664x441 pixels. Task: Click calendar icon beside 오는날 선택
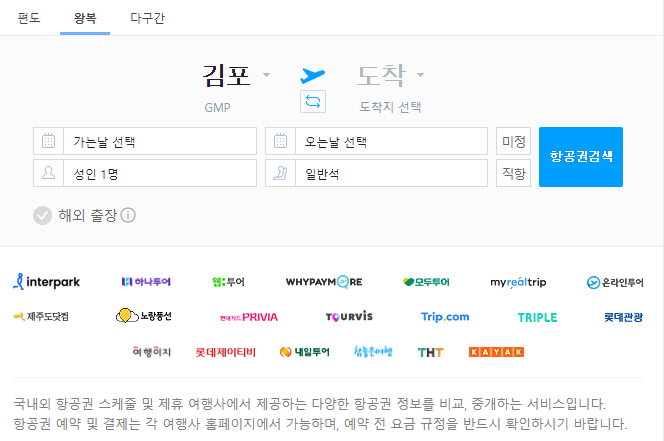[x=280, y=141]
